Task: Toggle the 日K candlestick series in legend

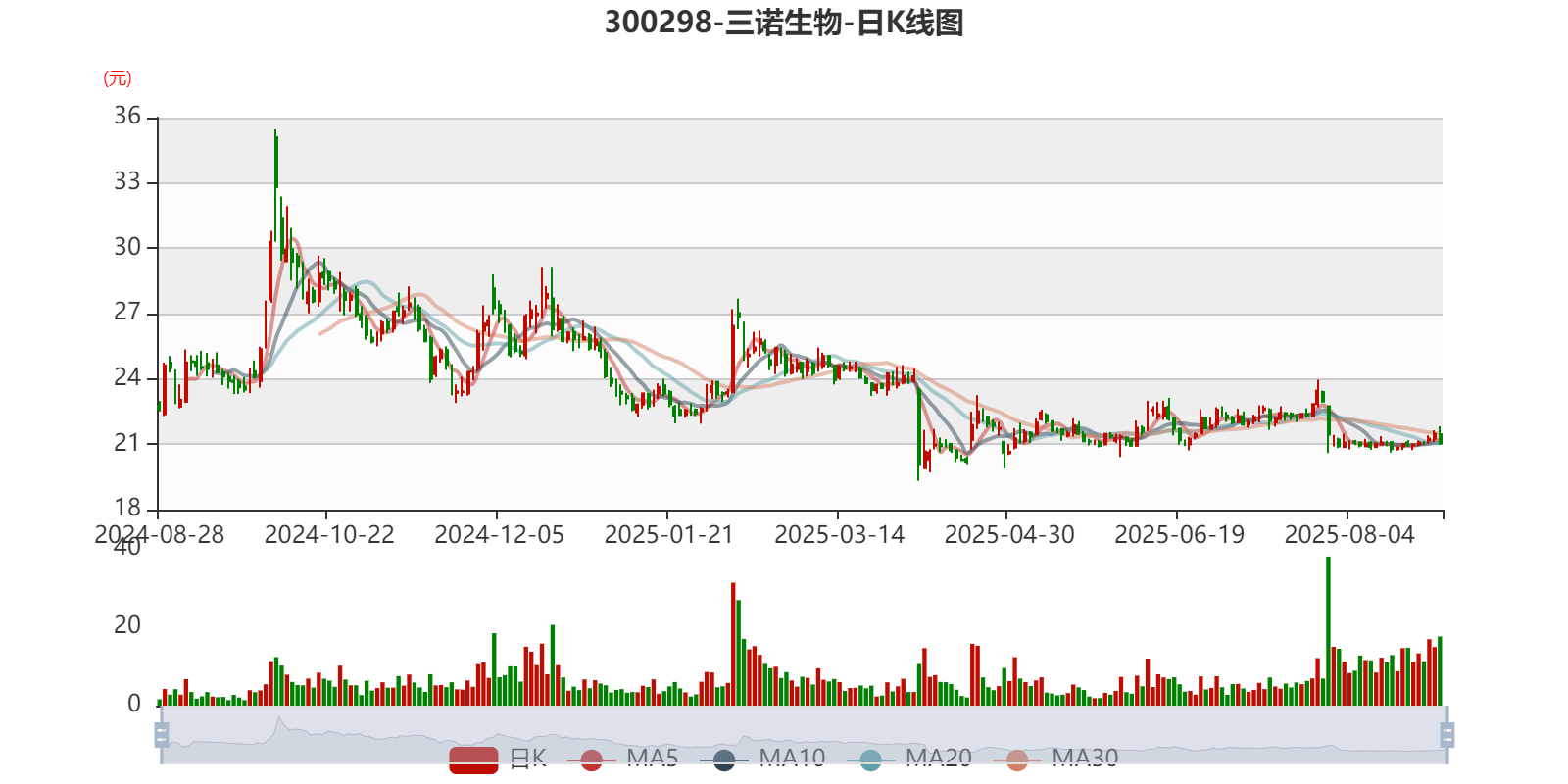Action: click(498, 759)
